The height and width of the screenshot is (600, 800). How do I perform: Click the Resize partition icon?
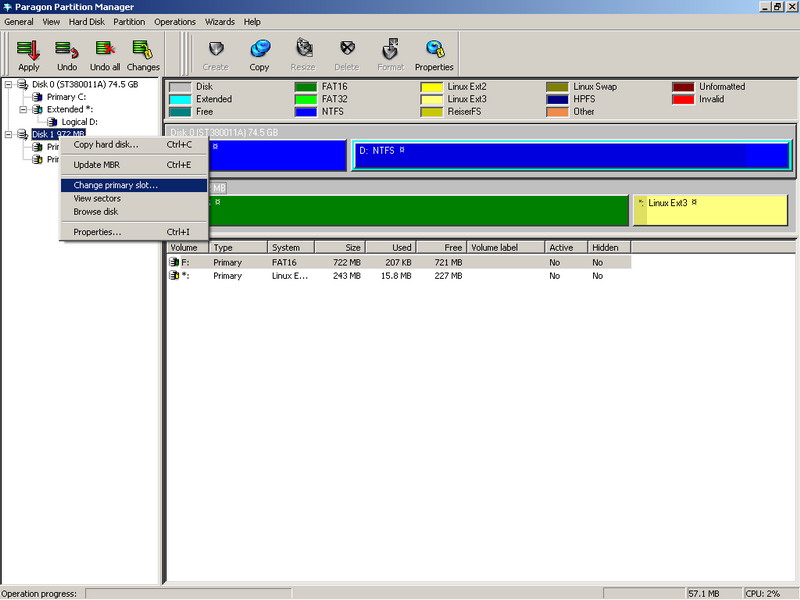[303, 49]
